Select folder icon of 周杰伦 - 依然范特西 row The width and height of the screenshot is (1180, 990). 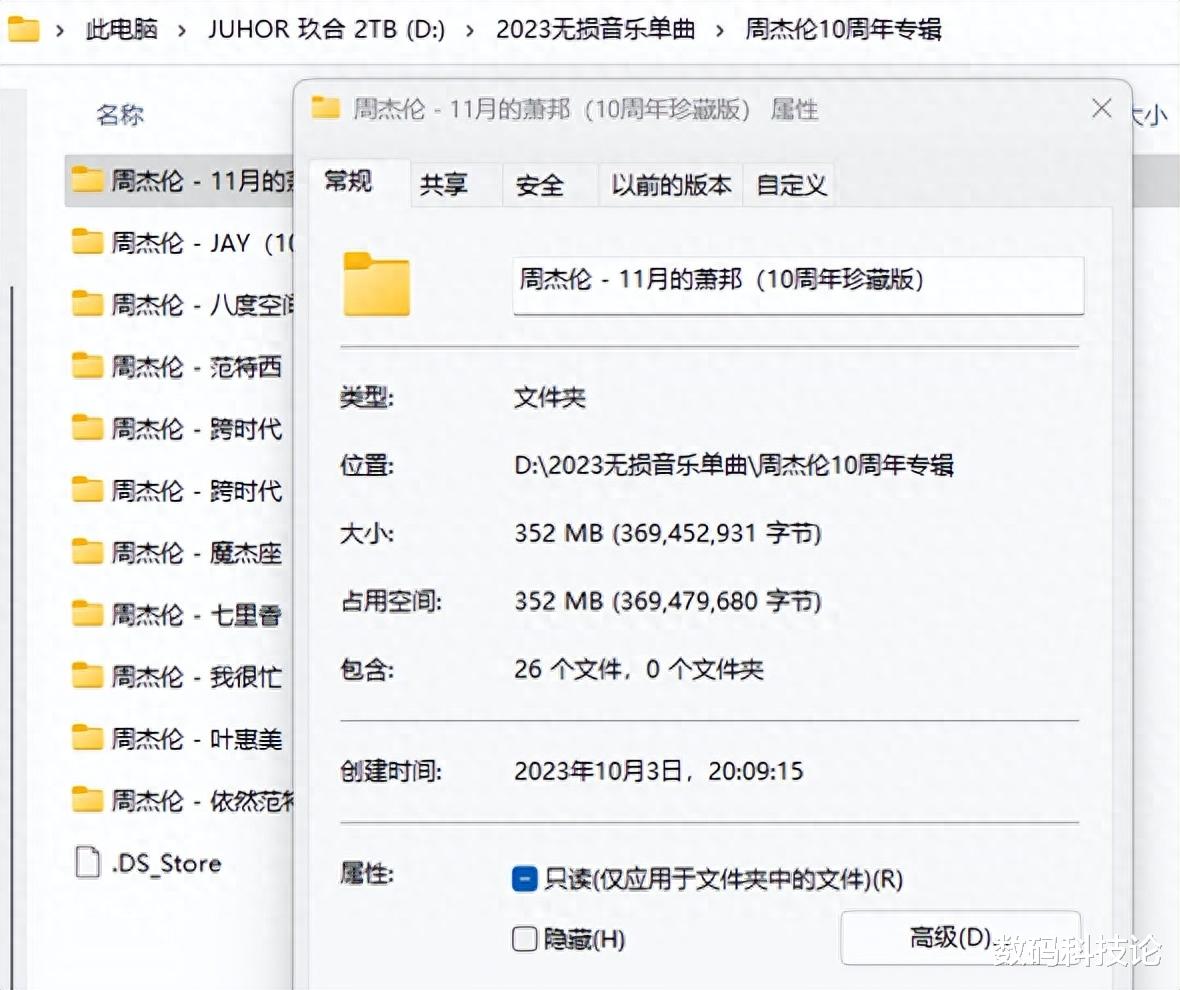[x=87, y=800]
